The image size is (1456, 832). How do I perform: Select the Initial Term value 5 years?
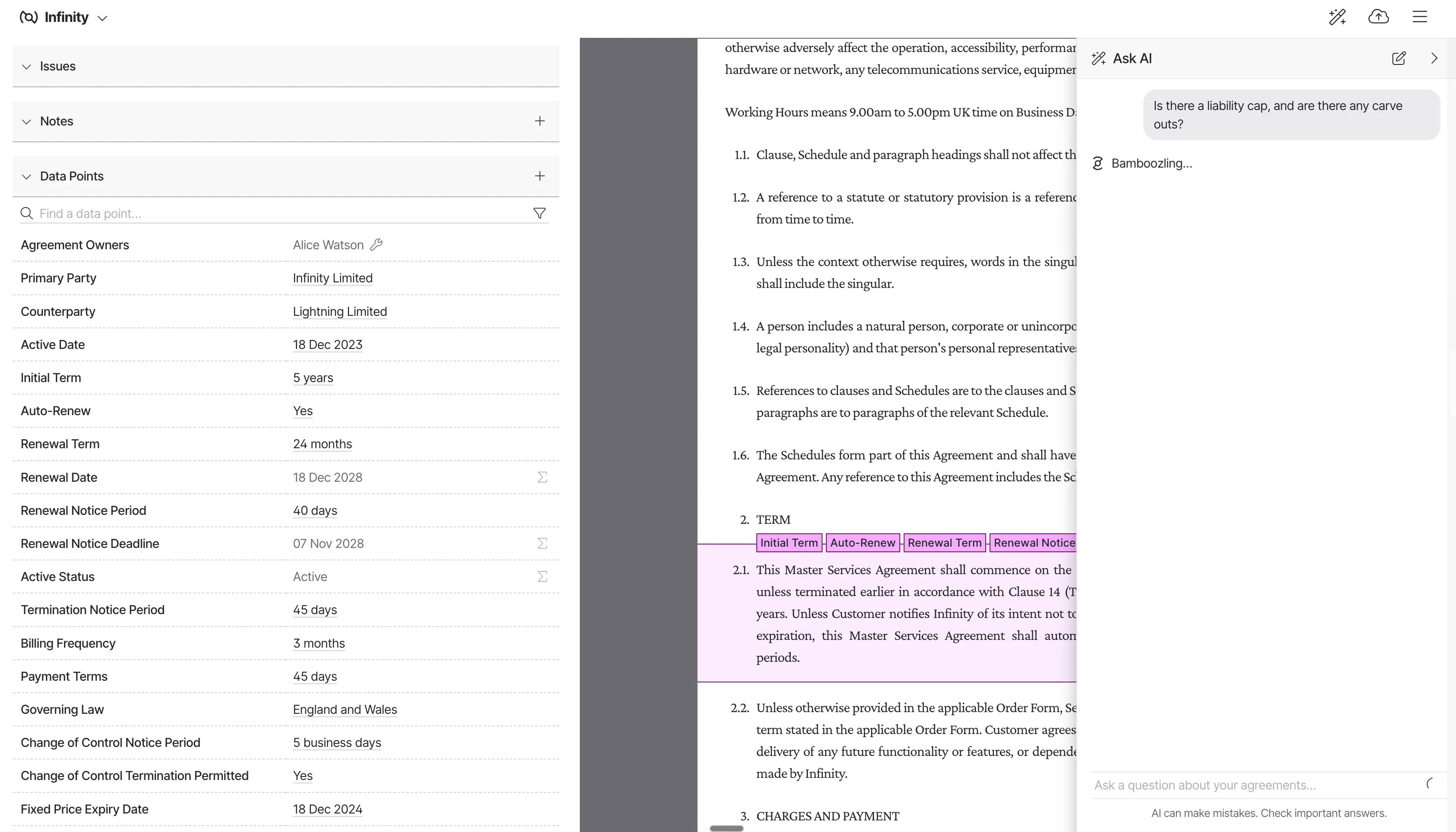[x=313, y=378]
